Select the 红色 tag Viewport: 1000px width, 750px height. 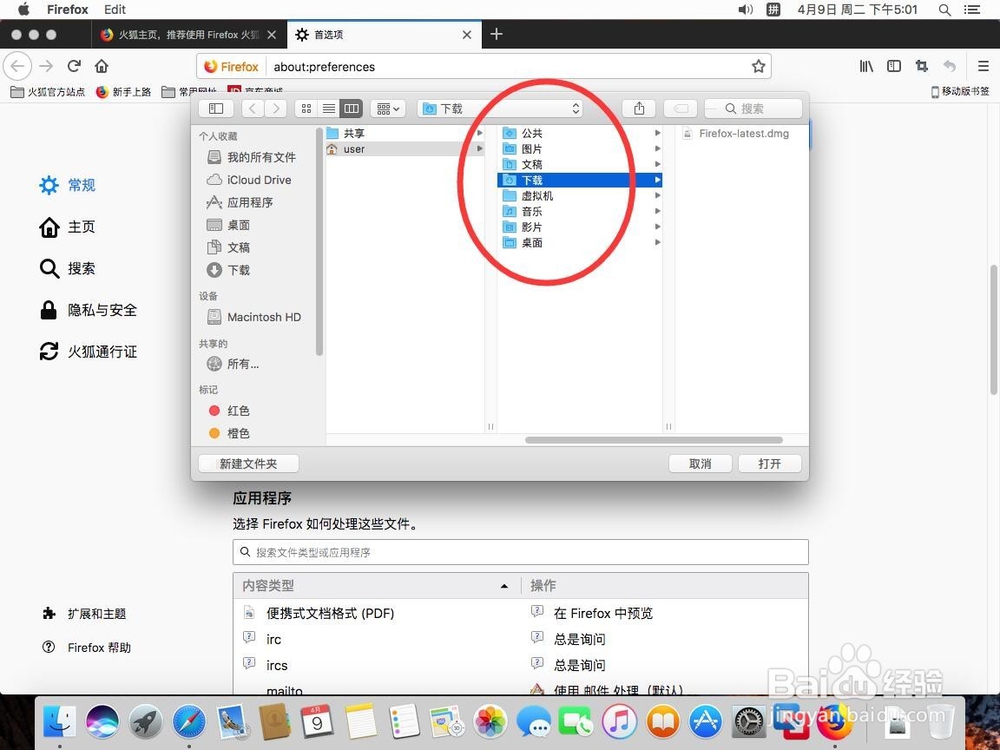point(229,411)
